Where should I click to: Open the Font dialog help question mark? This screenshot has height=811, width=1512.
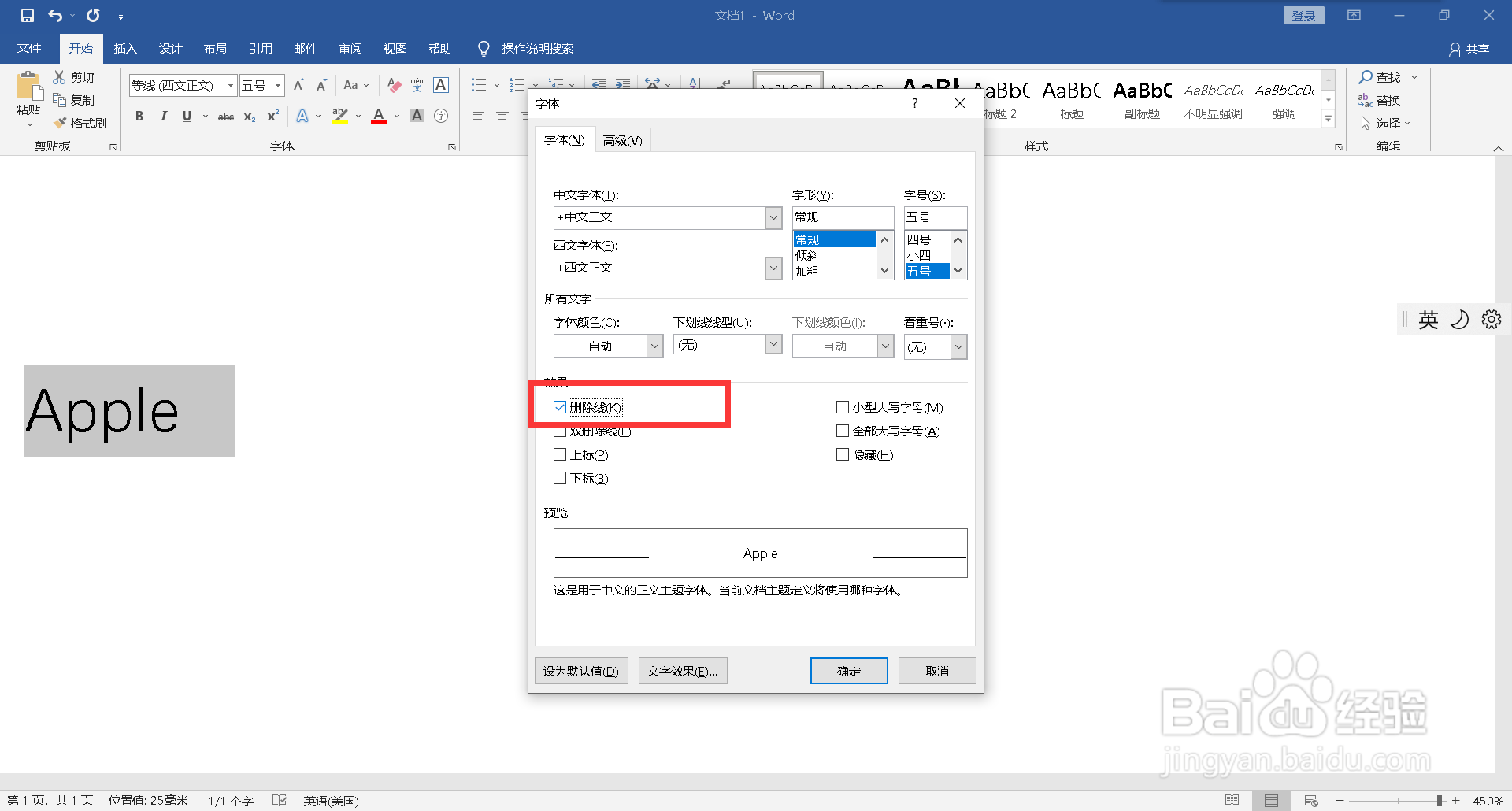pos(914,103)
